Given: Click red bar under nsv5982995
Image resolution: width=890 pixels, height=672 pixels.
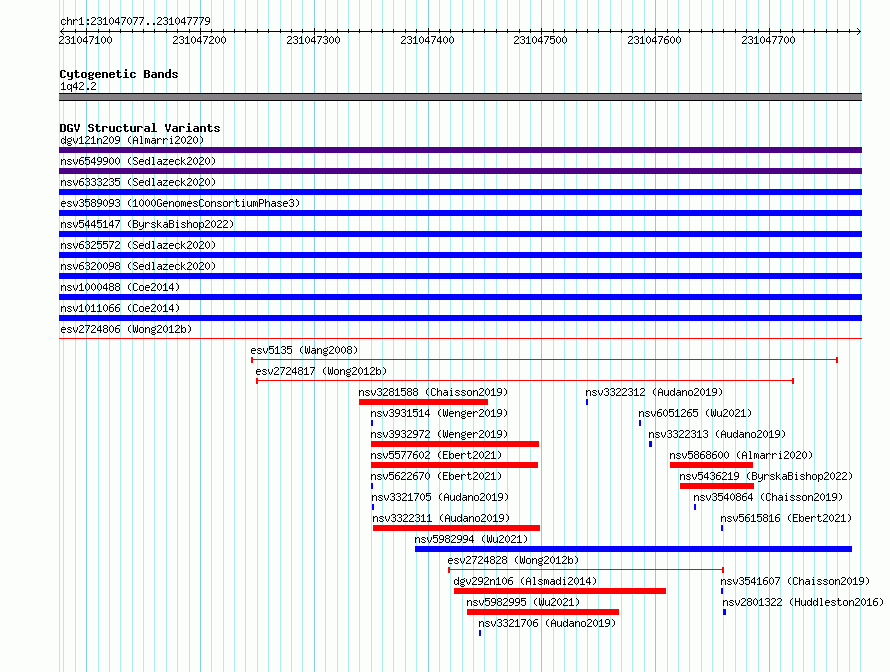Looking at the screenshot, I should 543,612.
